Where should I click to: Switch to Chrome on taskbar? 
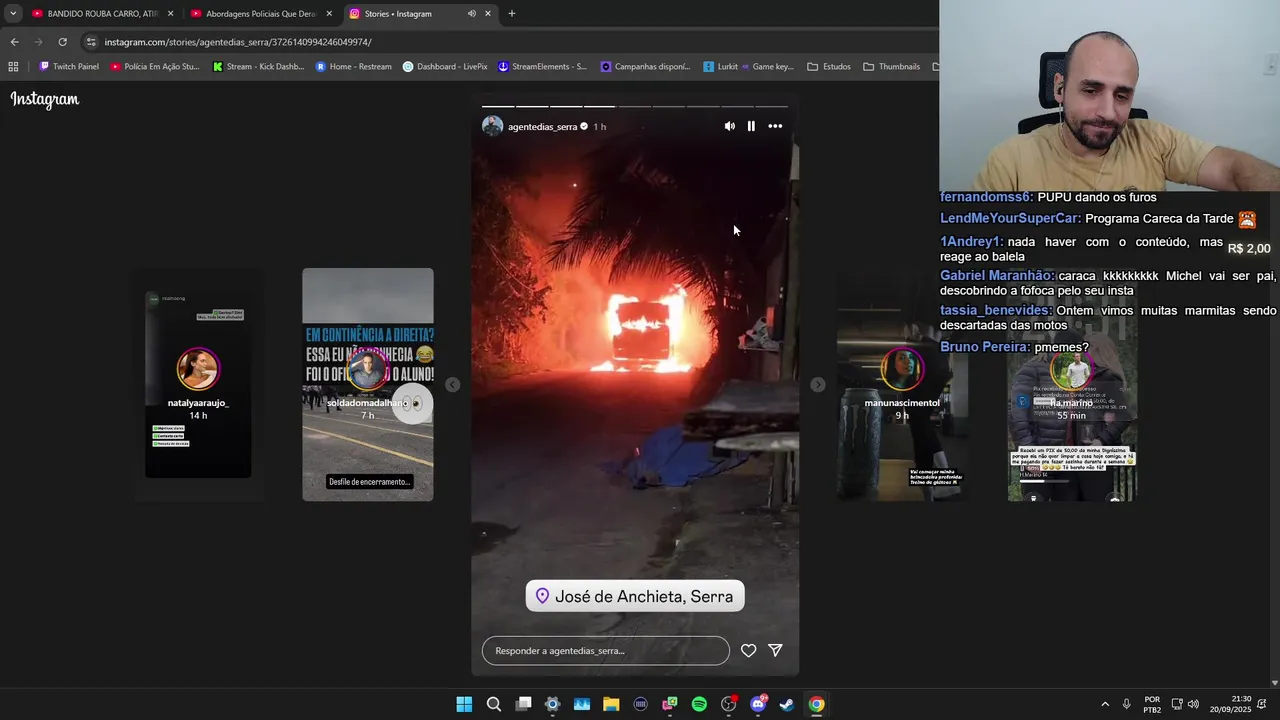tap(816, 704)
